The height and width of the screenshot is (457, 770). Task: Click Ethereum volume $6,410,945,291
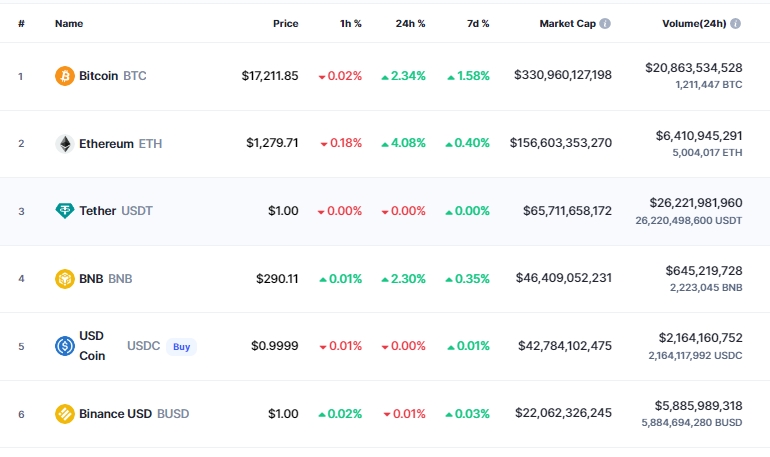pyautogui.click(x=699, y=135)
